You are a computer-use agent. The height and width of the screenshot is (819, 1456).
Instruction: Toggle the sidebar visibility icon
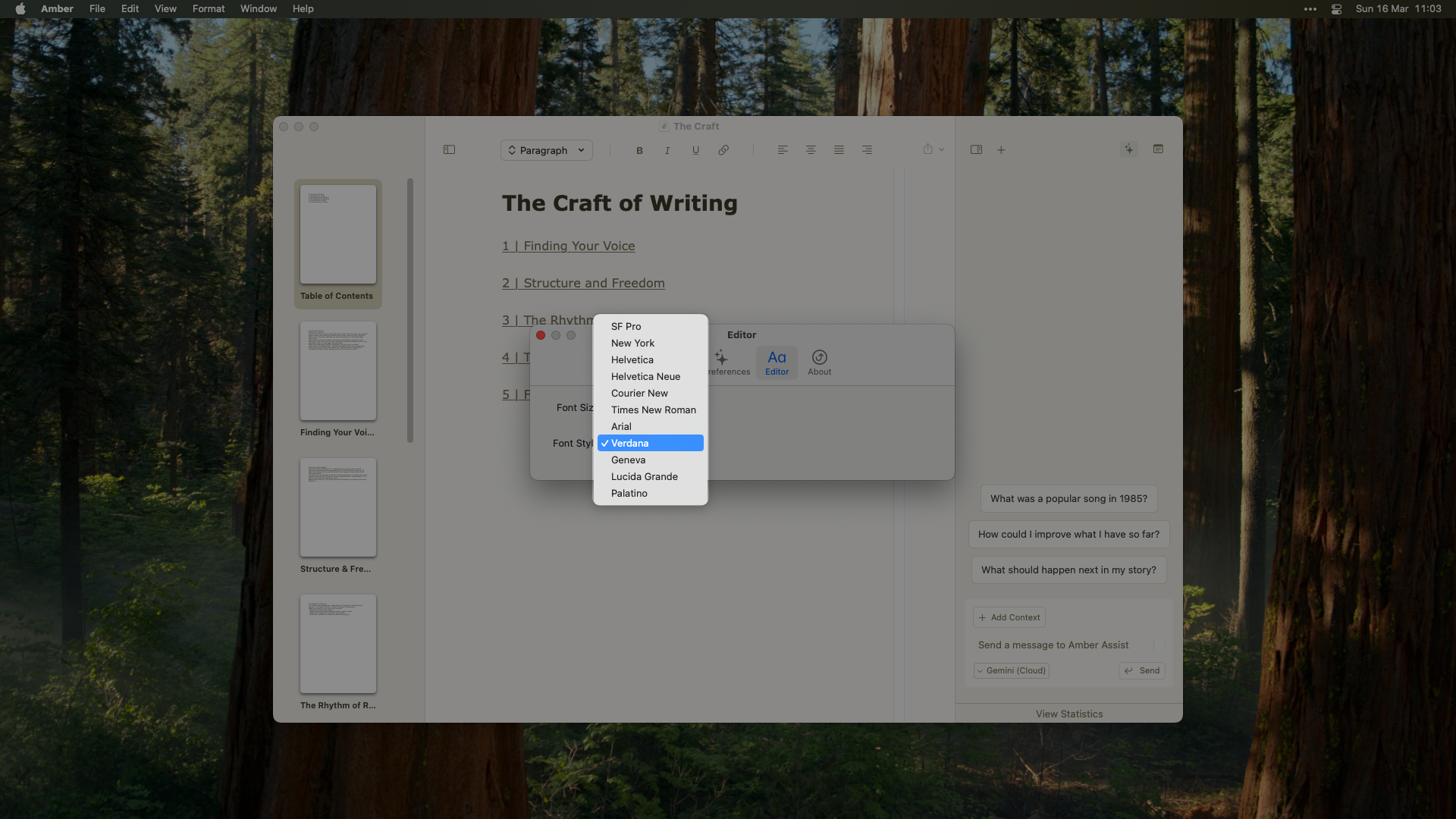(x=448, y=149)
